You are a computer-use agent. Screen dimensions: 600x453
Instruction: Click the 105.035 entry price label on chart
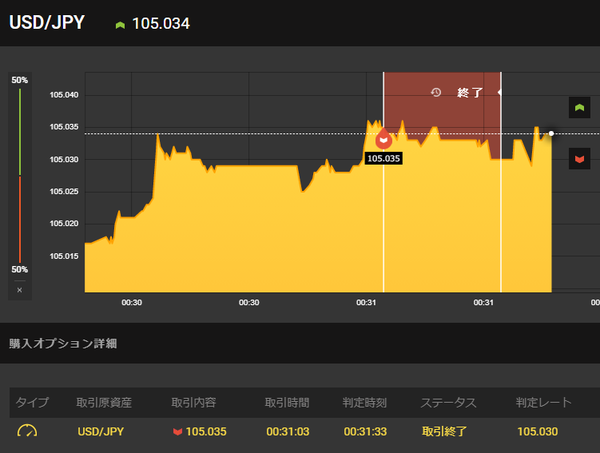pos(383,158)
